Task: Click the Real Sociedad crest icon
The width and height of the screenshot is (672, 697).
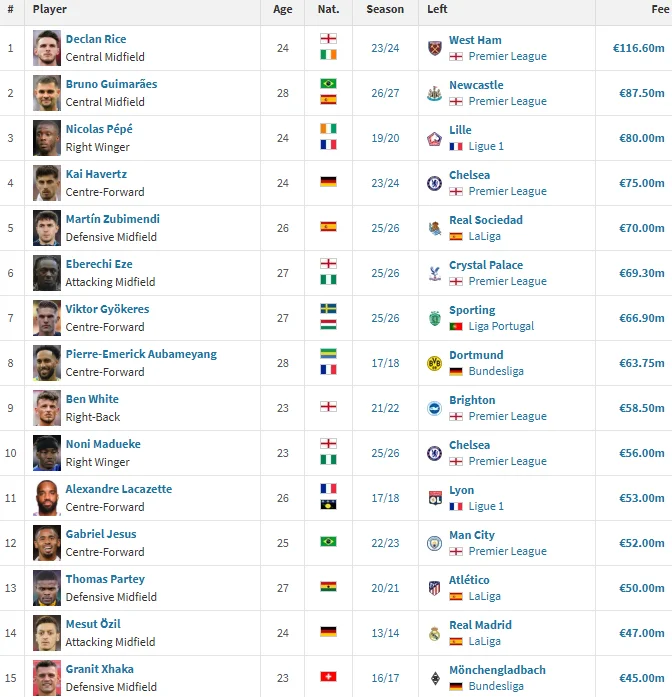Action: click(x=434, y=228)
